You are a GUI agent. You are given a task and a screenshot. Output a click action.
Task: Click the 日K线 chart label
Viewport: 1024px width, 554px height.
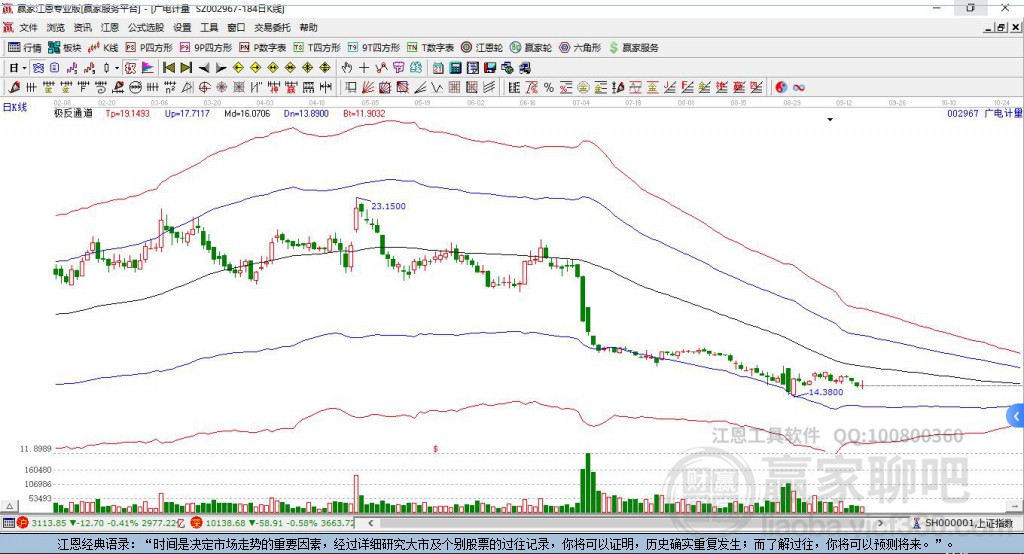pyautogui.click(x=15, y=107)
